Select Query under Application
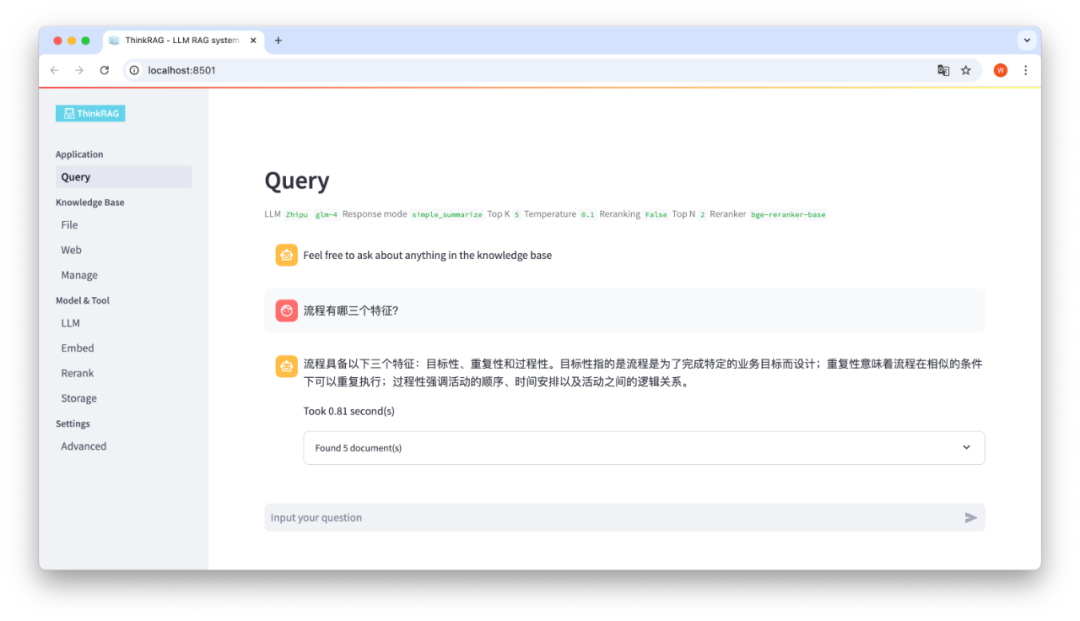Screen dimensions: 1080x621 [78, 176]
